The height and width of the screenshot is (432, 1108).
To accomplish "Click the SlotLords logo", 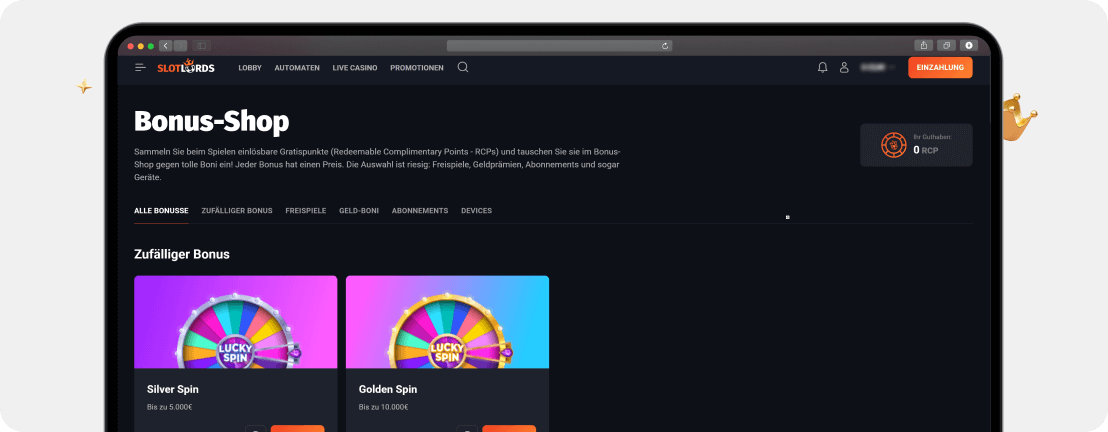I will pyautogui.click(x=186, y=67).
